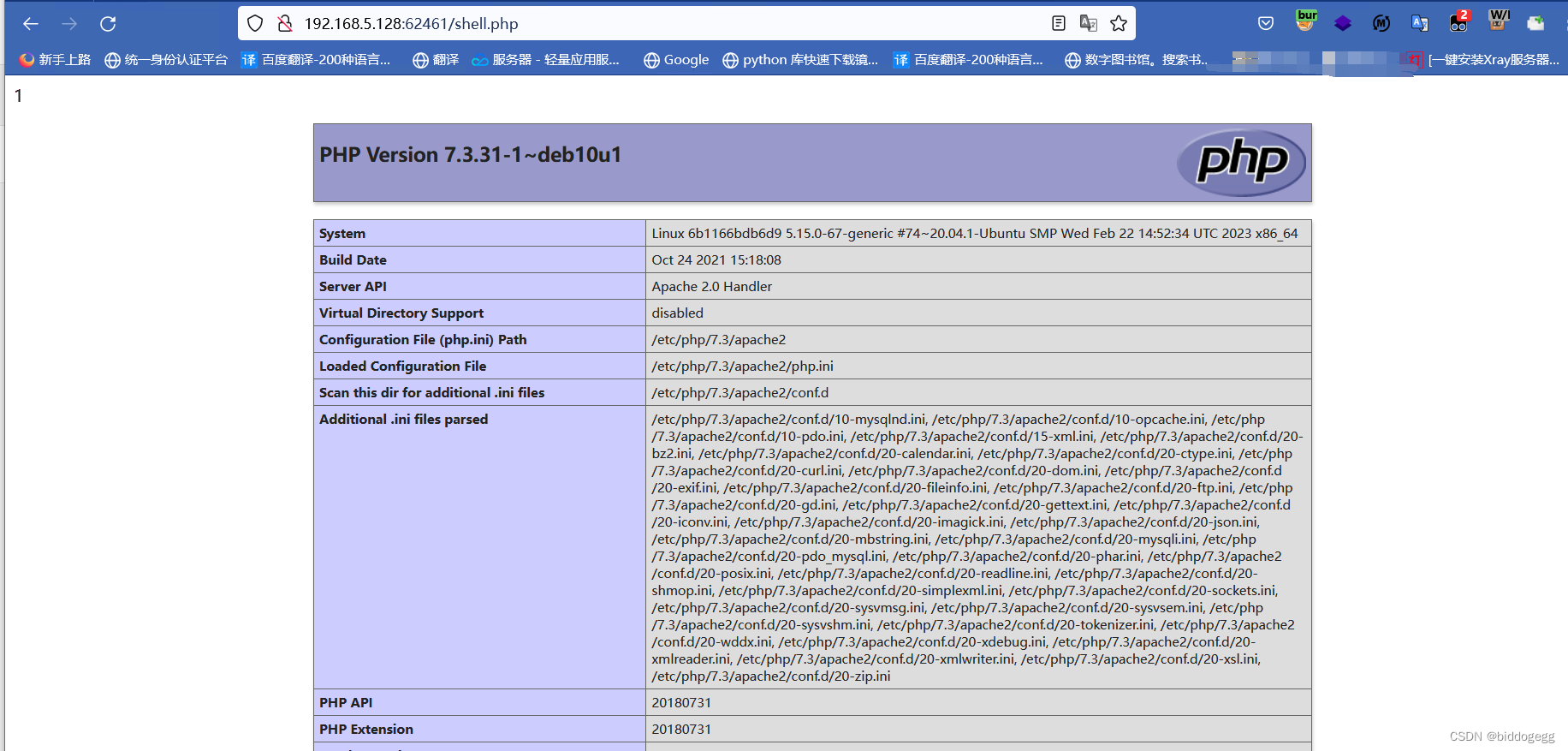Click the W/I extension icon
1568x751 pixels.
tap(1499, 21)
